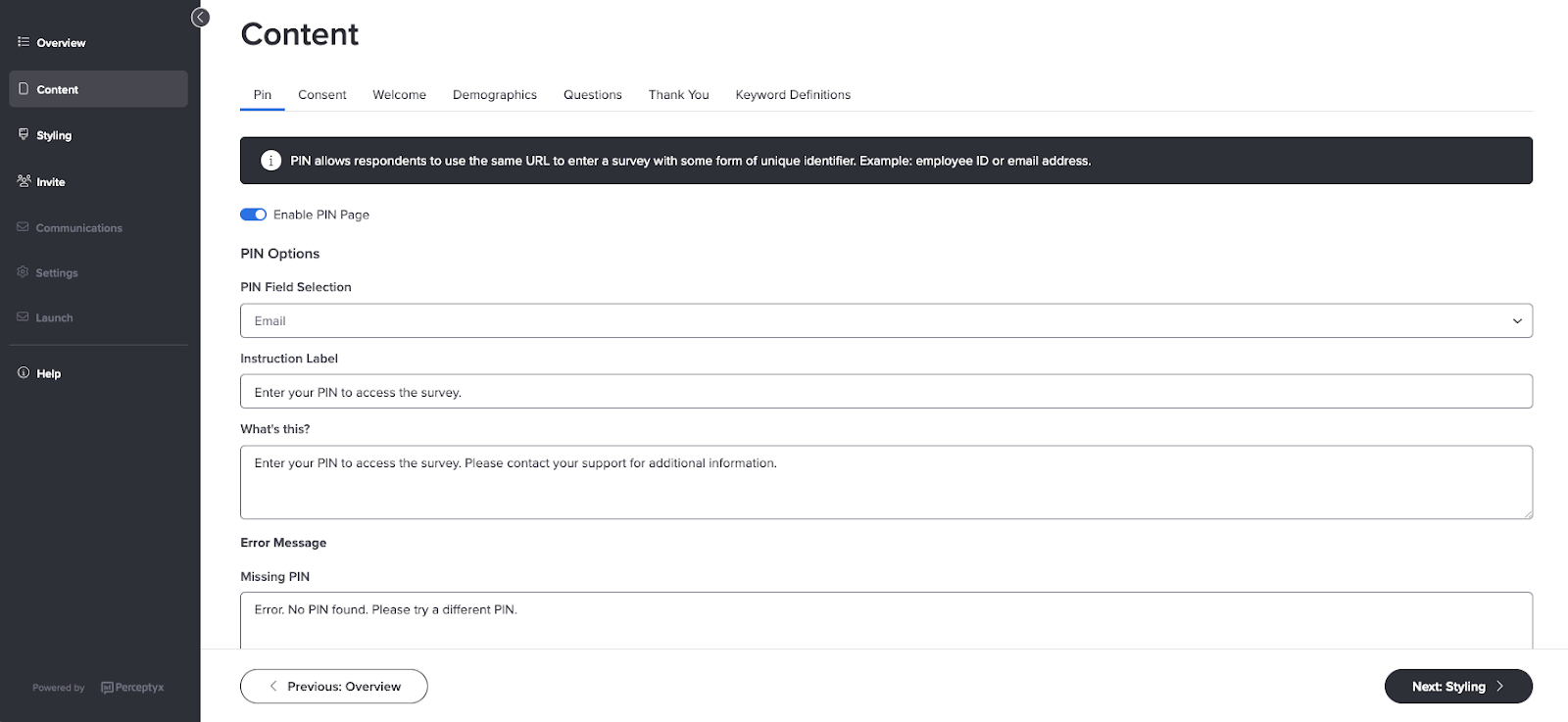Go to Overview in the sidebar
Screen dimensions: 1568x722
pos(98,43)
